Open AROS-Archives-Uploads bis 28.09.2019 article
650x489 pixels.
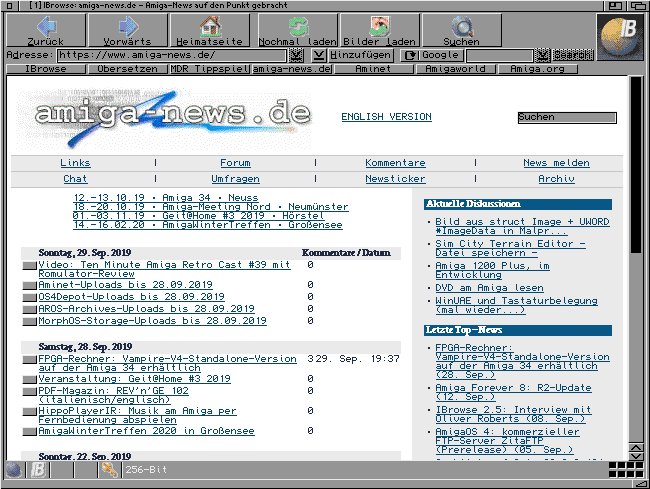(146, 309)
